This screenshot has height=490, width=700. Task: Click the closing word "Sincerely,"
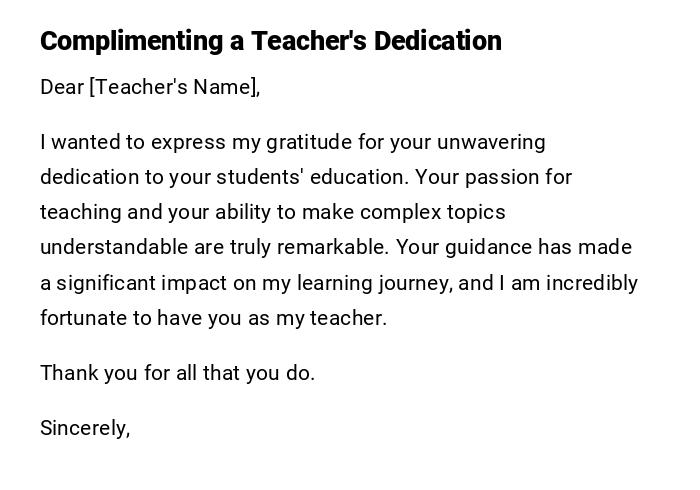click(x=85, y=428)
